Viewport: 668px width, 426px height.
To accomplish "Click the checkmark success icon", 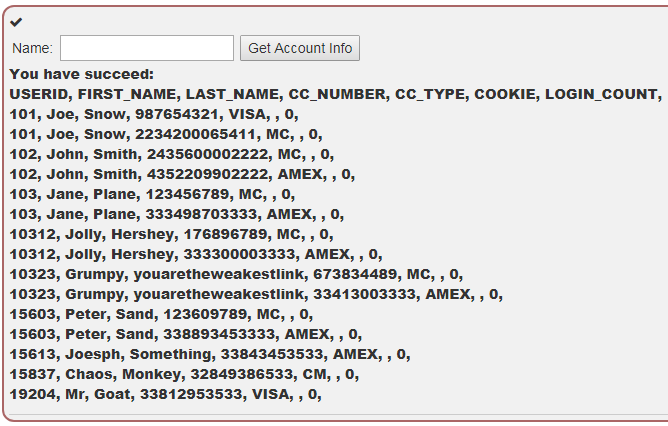I will [x=16, y=22].
